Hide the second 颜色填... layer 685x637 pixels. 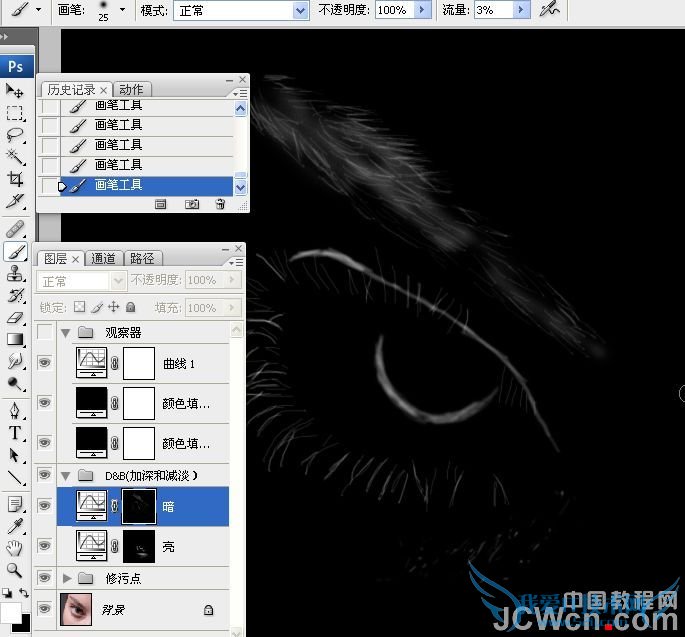[x=45, y=442]
